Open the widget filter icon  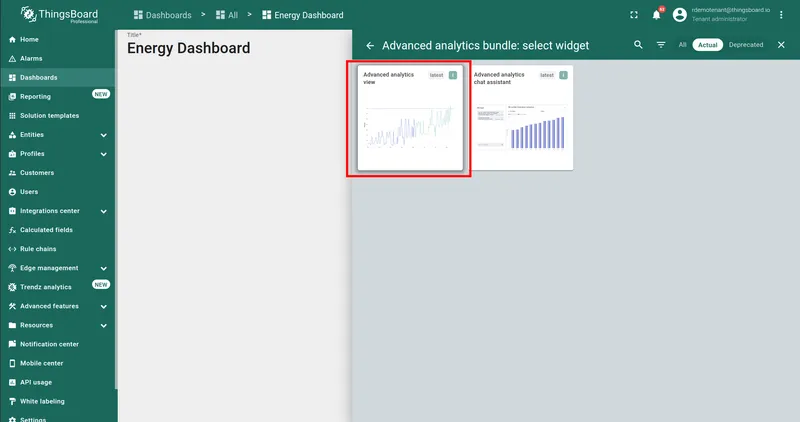point(661,45)
